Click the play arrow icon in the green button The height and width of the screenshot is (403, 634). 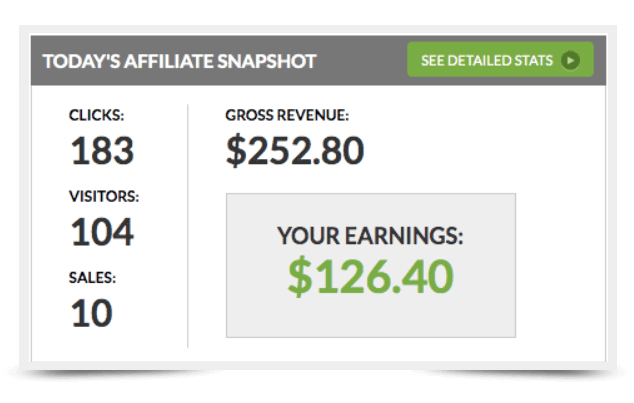[x=571, y=61]
